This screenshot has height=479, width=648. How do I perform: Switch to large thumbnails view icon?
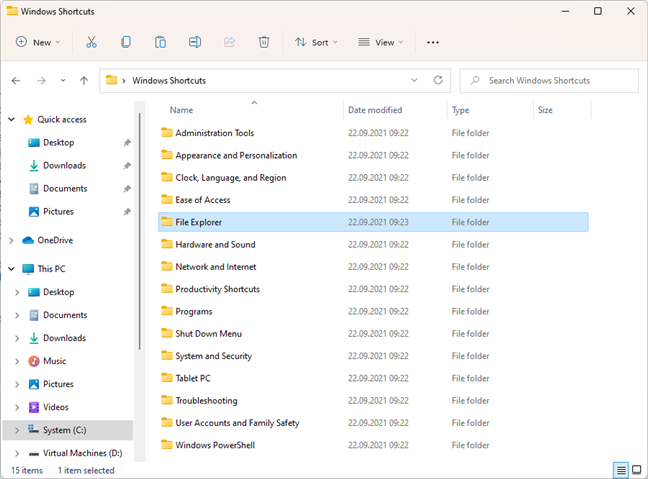click(637, 469)
